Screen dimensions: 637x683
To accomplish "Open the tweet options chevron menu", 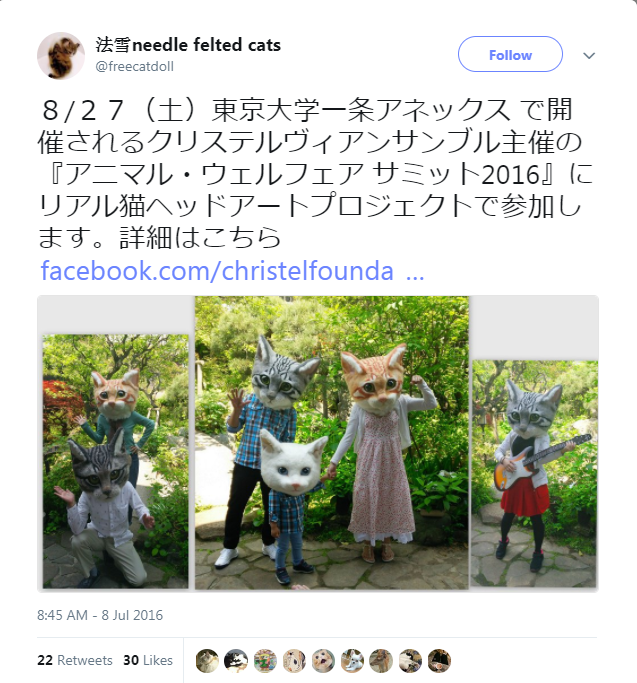I will [589, 56].
